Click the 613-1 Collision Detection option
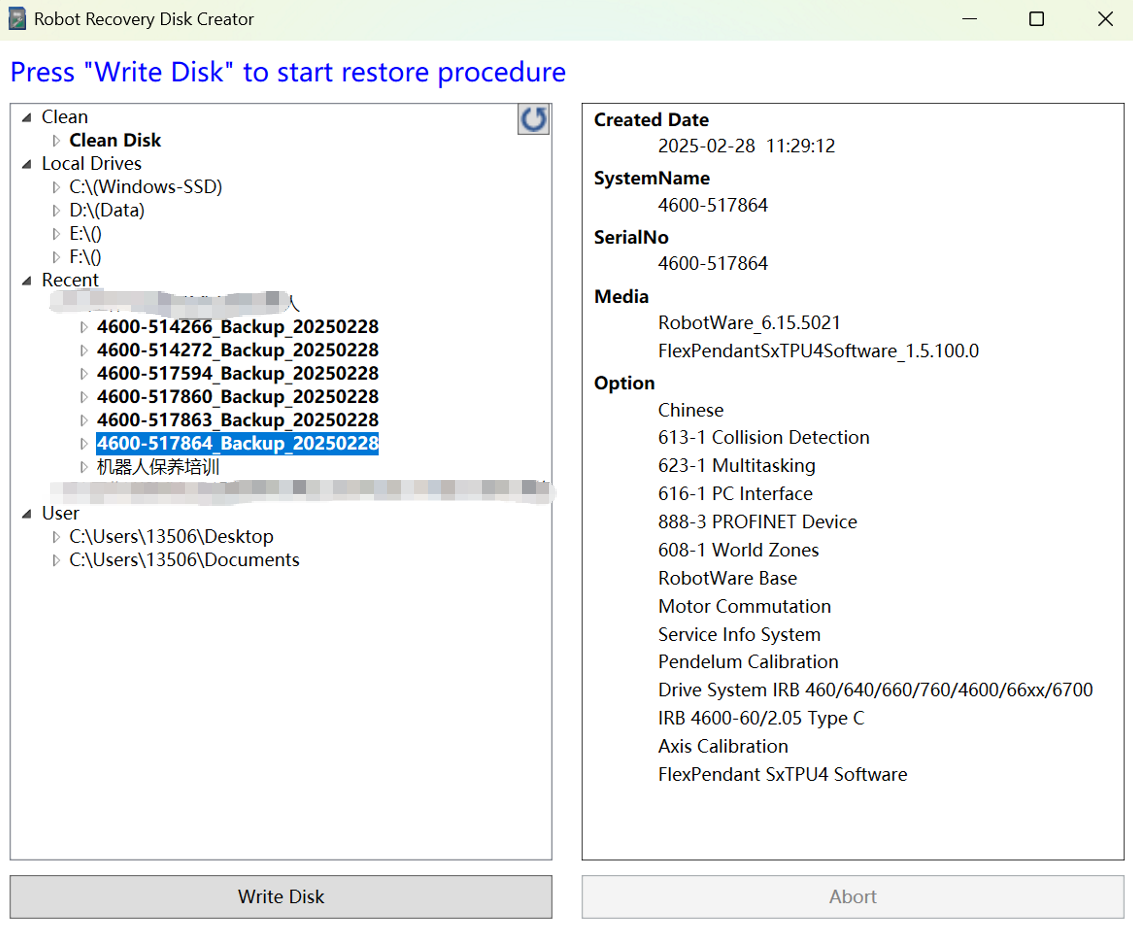The height and width of the screenshot is (930, 1133). click(x=764, y=438)
